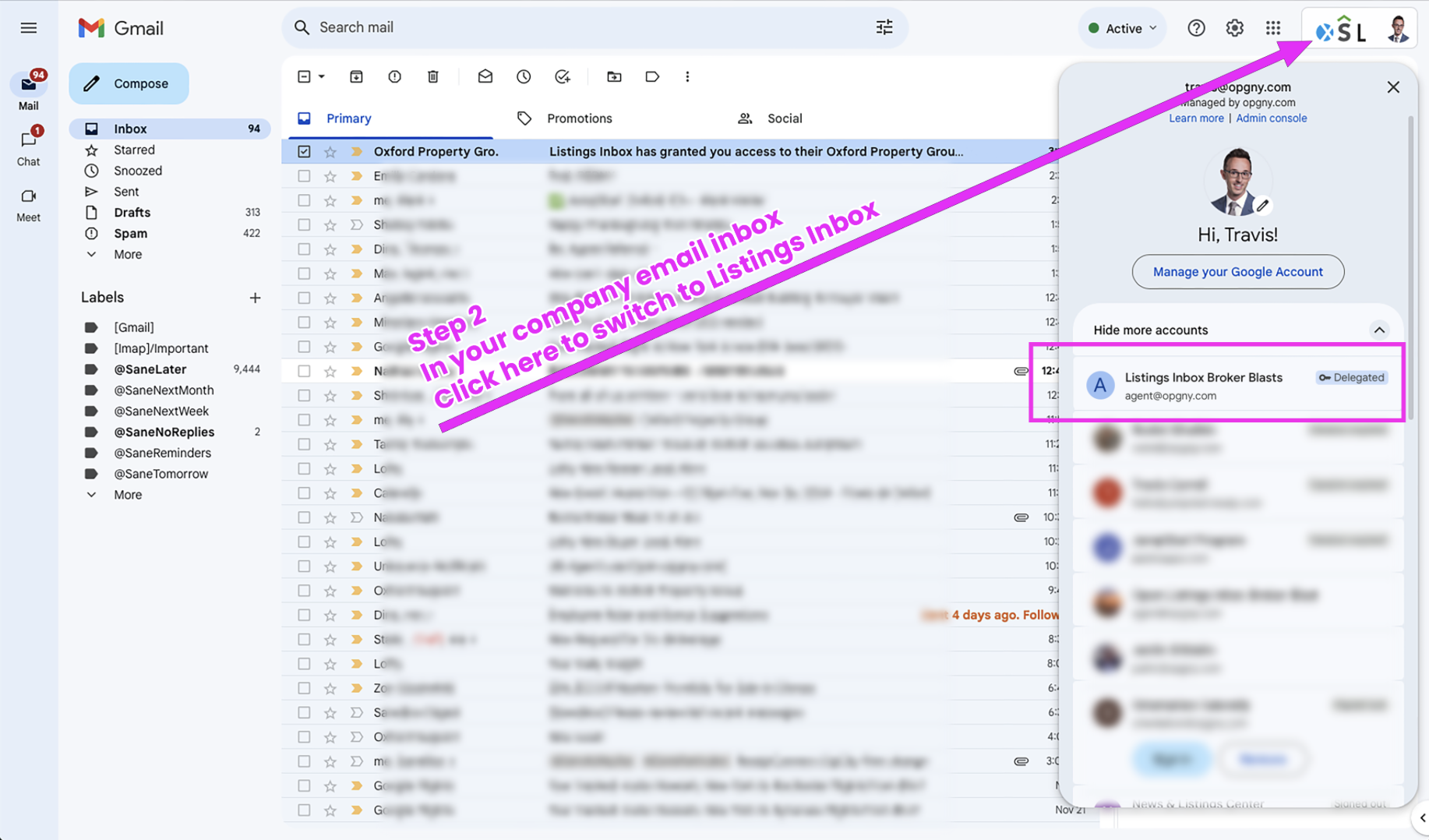Open the Drafts folder
This screenshot has height=840, width=1429.
(x=170, y=212)
